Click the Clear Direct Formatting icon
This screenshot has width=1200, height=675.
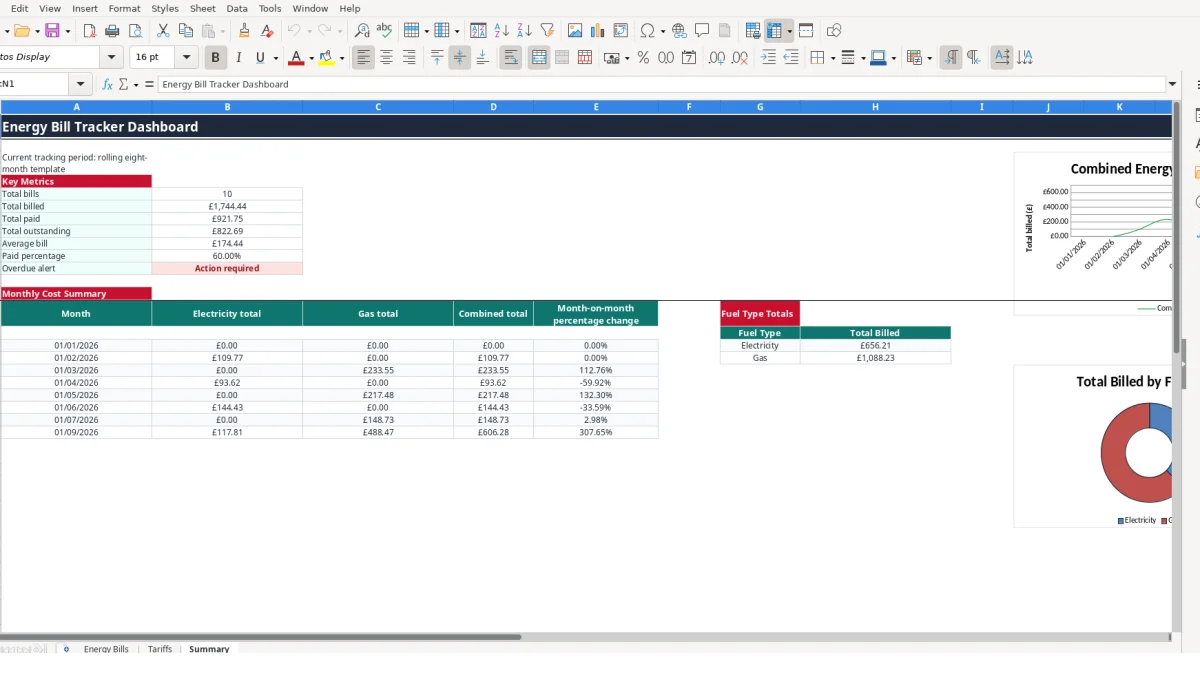pyautogui.click(x=267, y=31)
